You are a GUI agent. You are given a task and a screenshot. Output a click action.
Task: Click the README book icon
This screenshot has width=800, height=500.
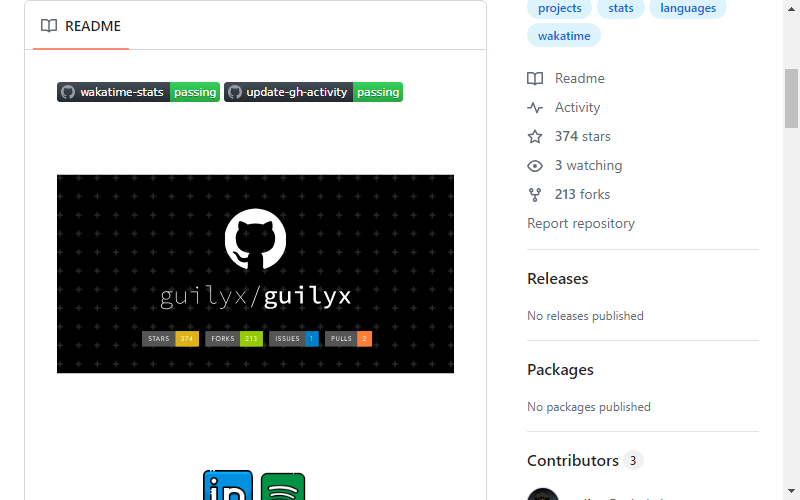(49, 26)
